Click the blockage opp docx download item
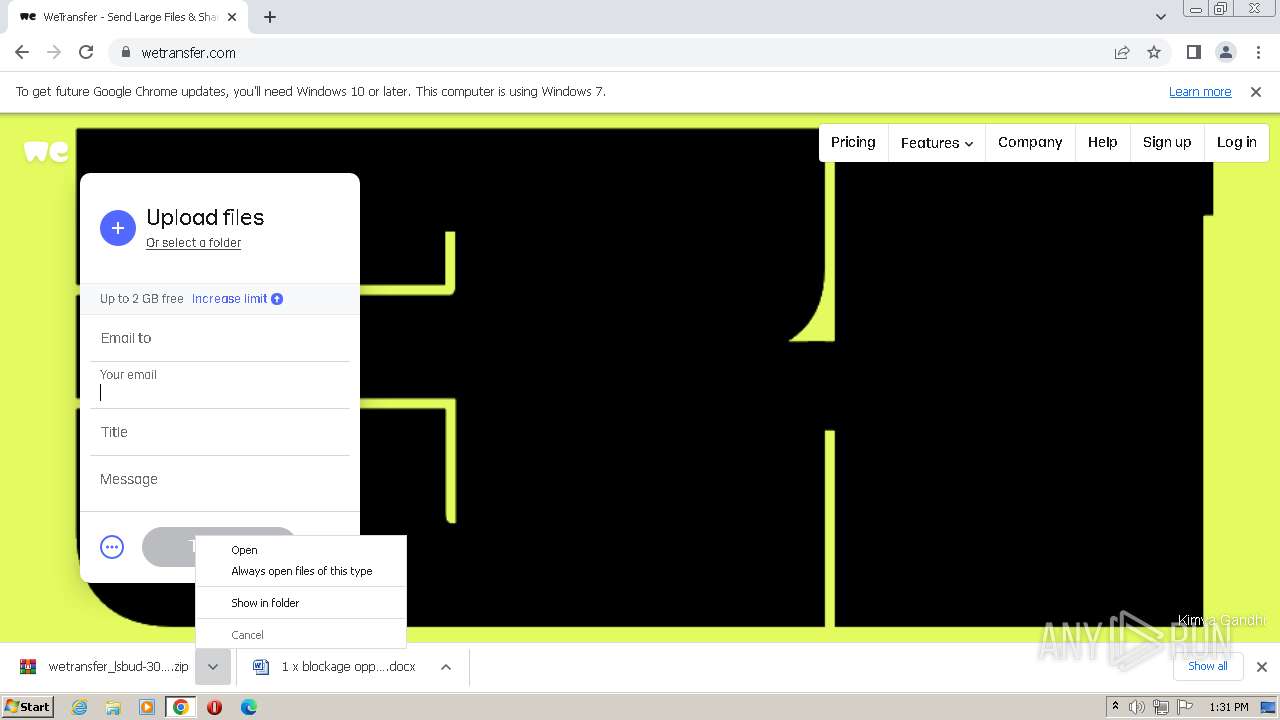This screenshot has height=720, width=1280. (x=334, y=667)
